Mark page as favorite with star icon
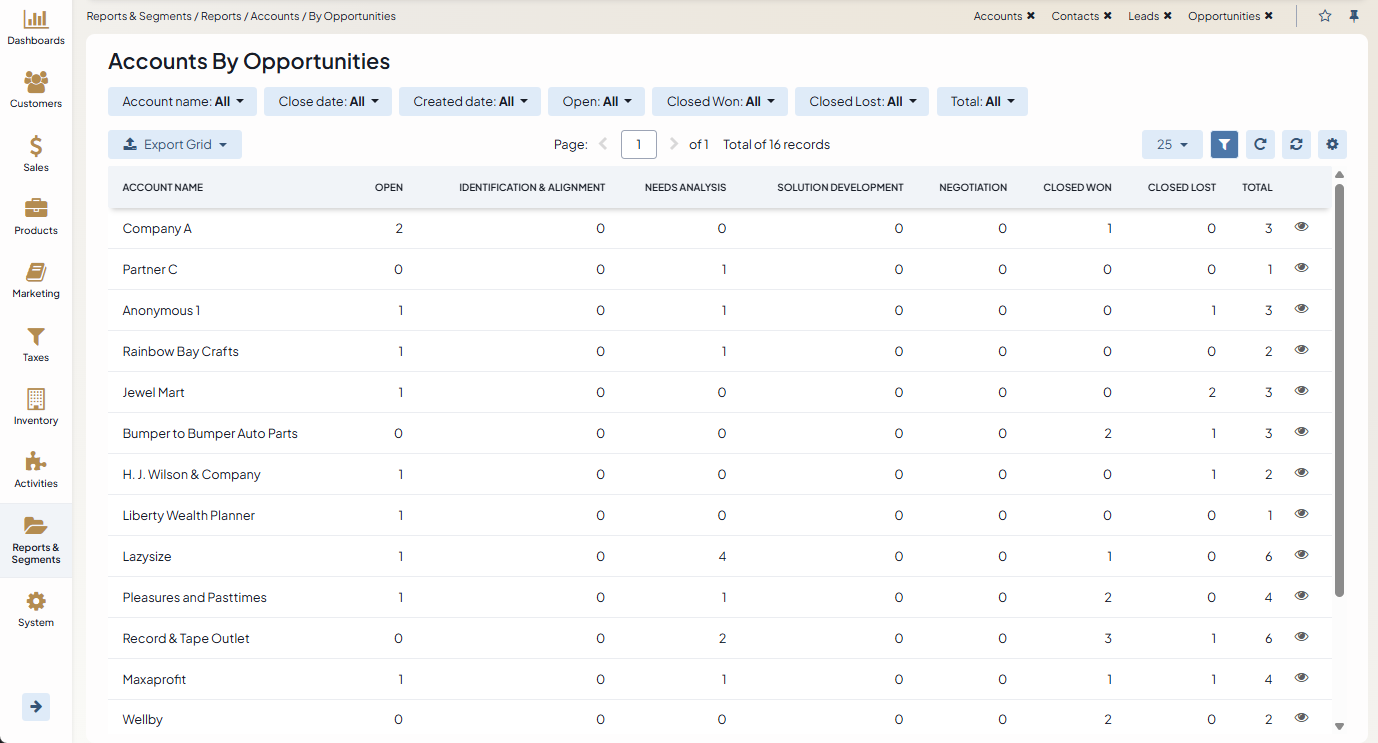The height and width of the screenshot is (743, 1378). point(1325,16)
